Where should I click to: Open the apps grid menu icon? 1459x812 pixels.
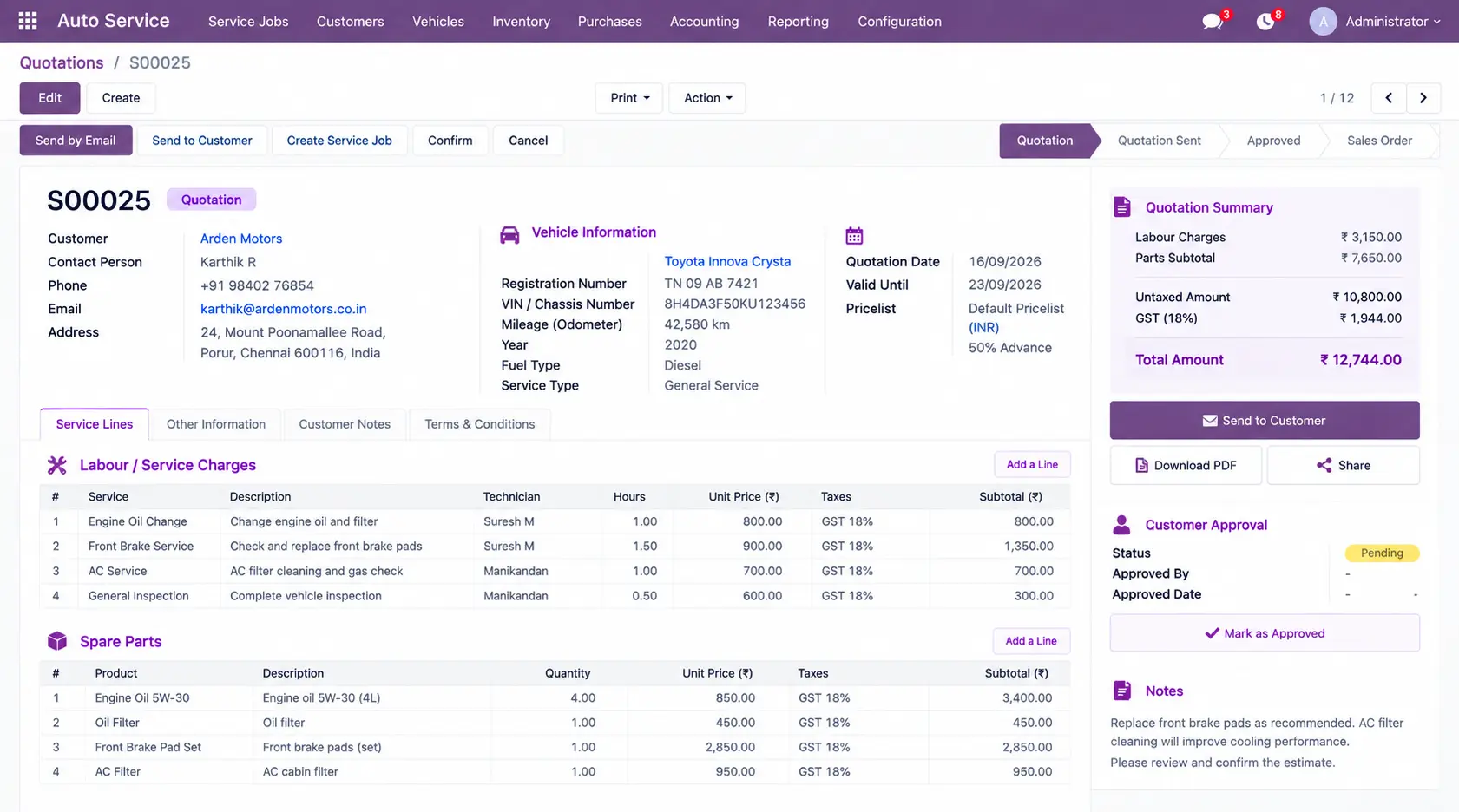click(x=28, y=21)
